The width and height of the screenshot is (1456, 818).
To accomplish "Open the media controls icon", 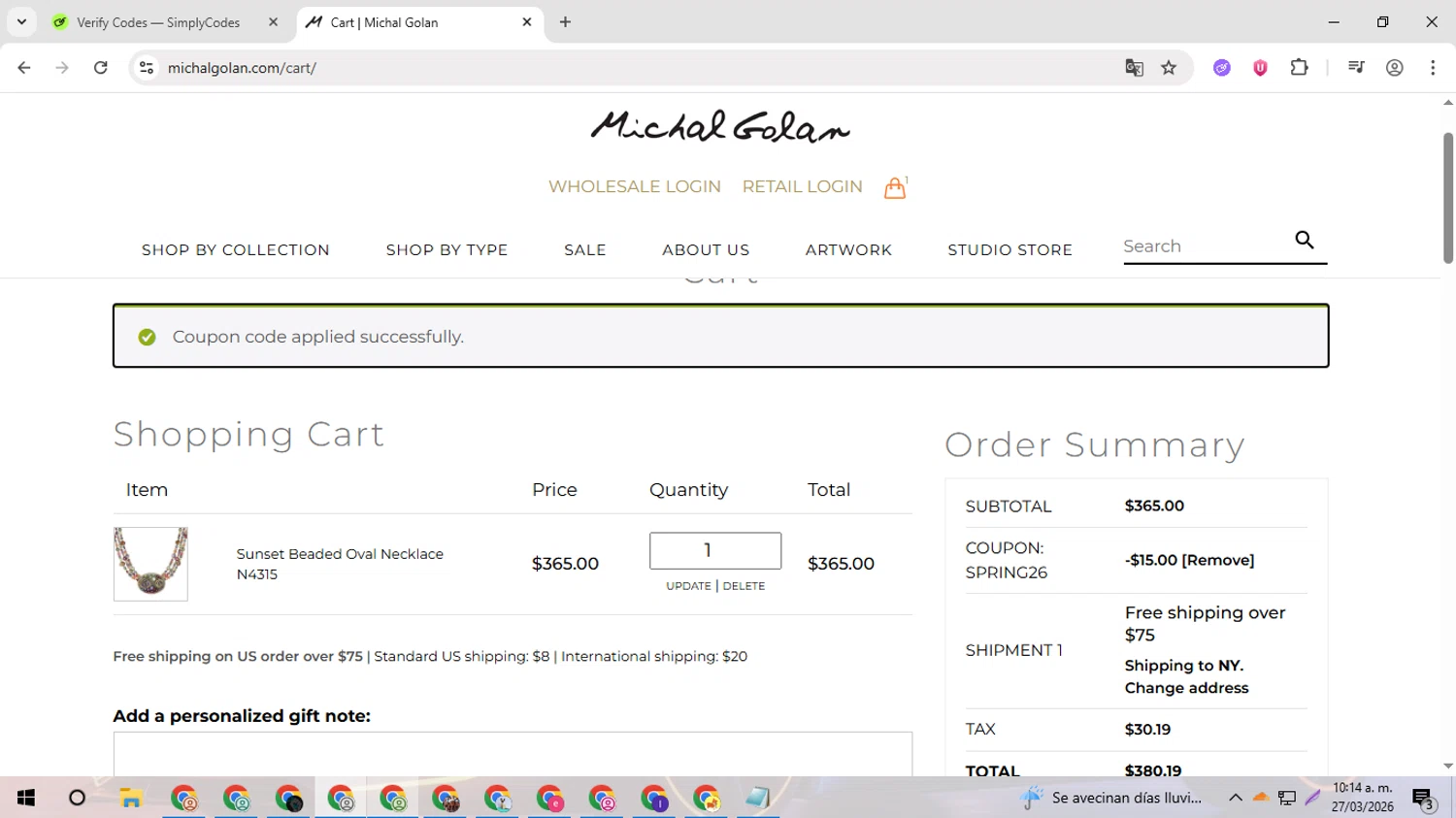I will (1356, 68).
